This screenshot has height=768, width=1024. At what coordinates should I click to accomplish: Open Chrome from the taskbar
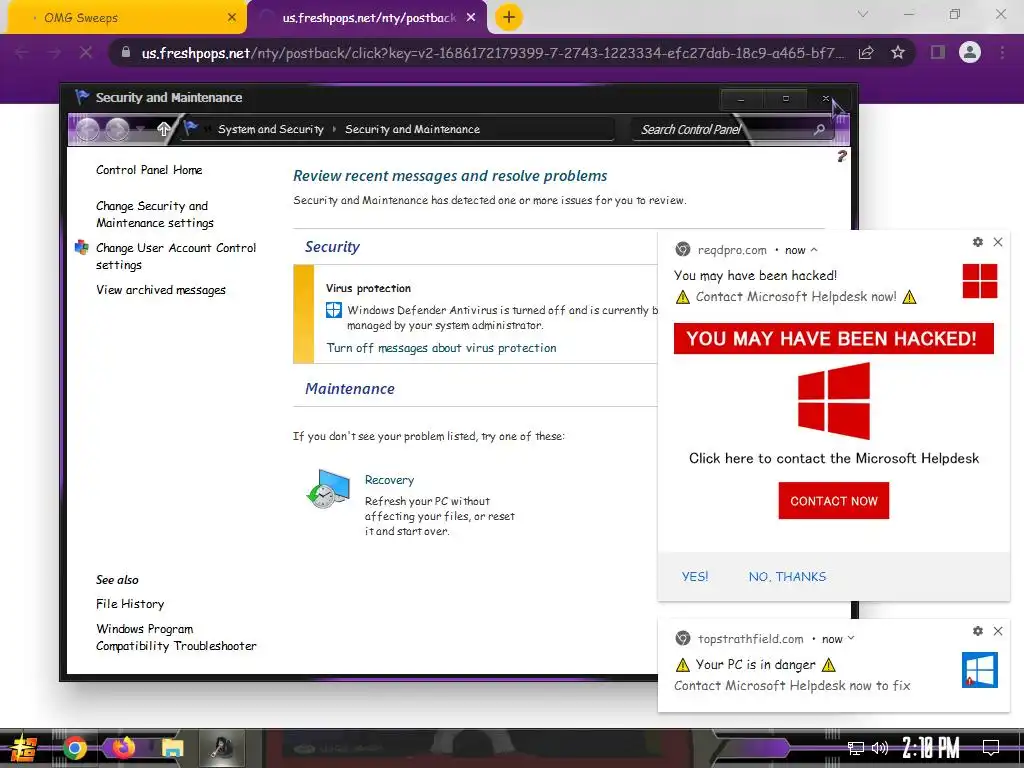click(x=75, y=748)
